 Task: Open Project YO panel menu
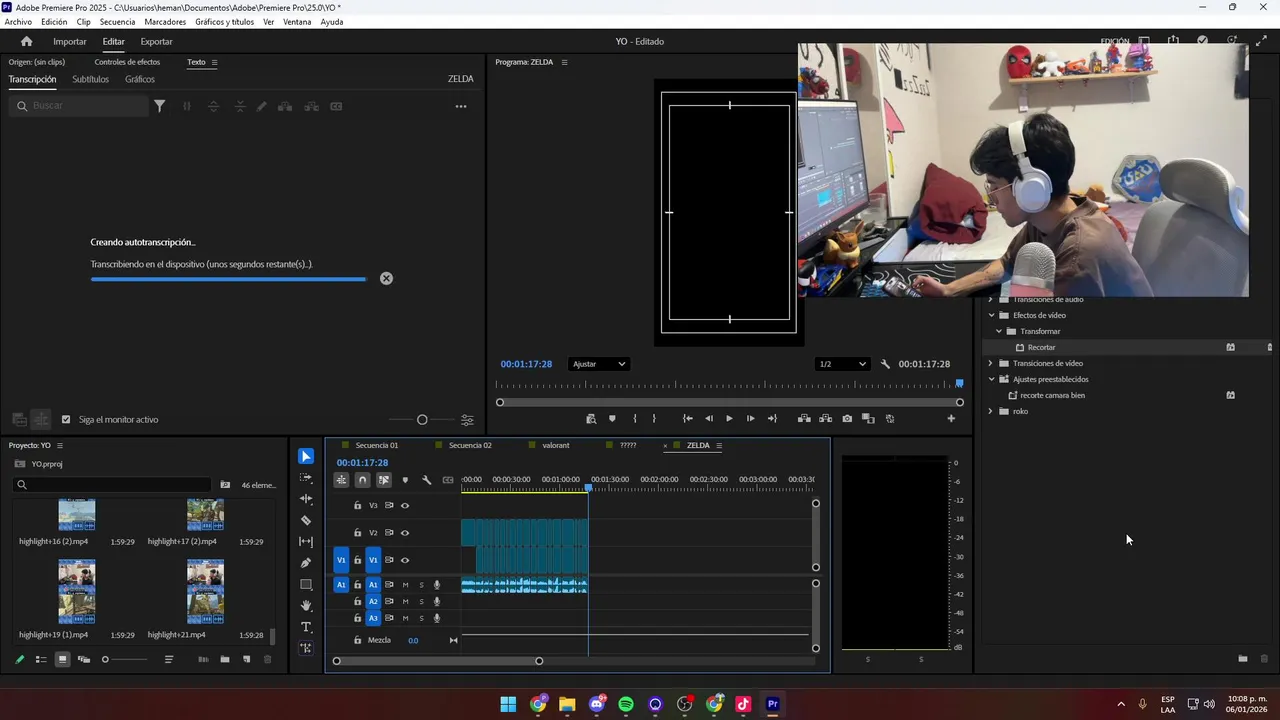tap(60, 445)
